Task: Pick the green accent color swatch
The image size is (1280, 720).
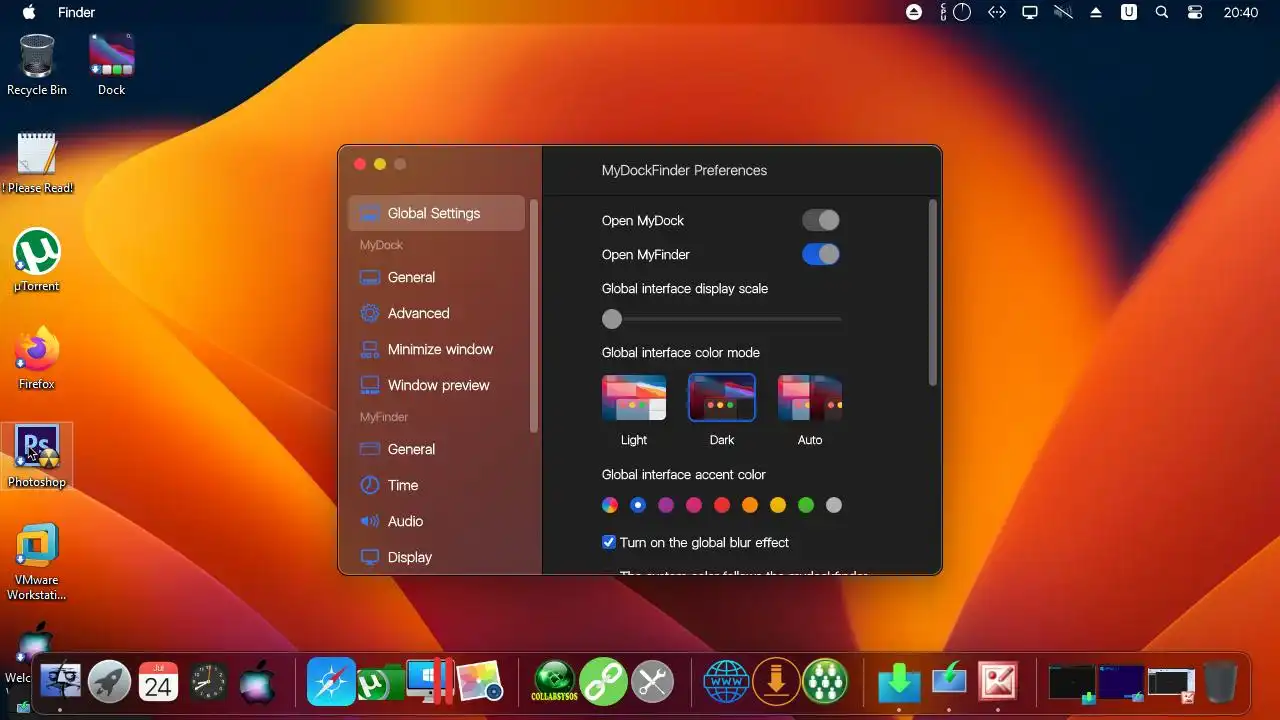Action: click(806, 505)
